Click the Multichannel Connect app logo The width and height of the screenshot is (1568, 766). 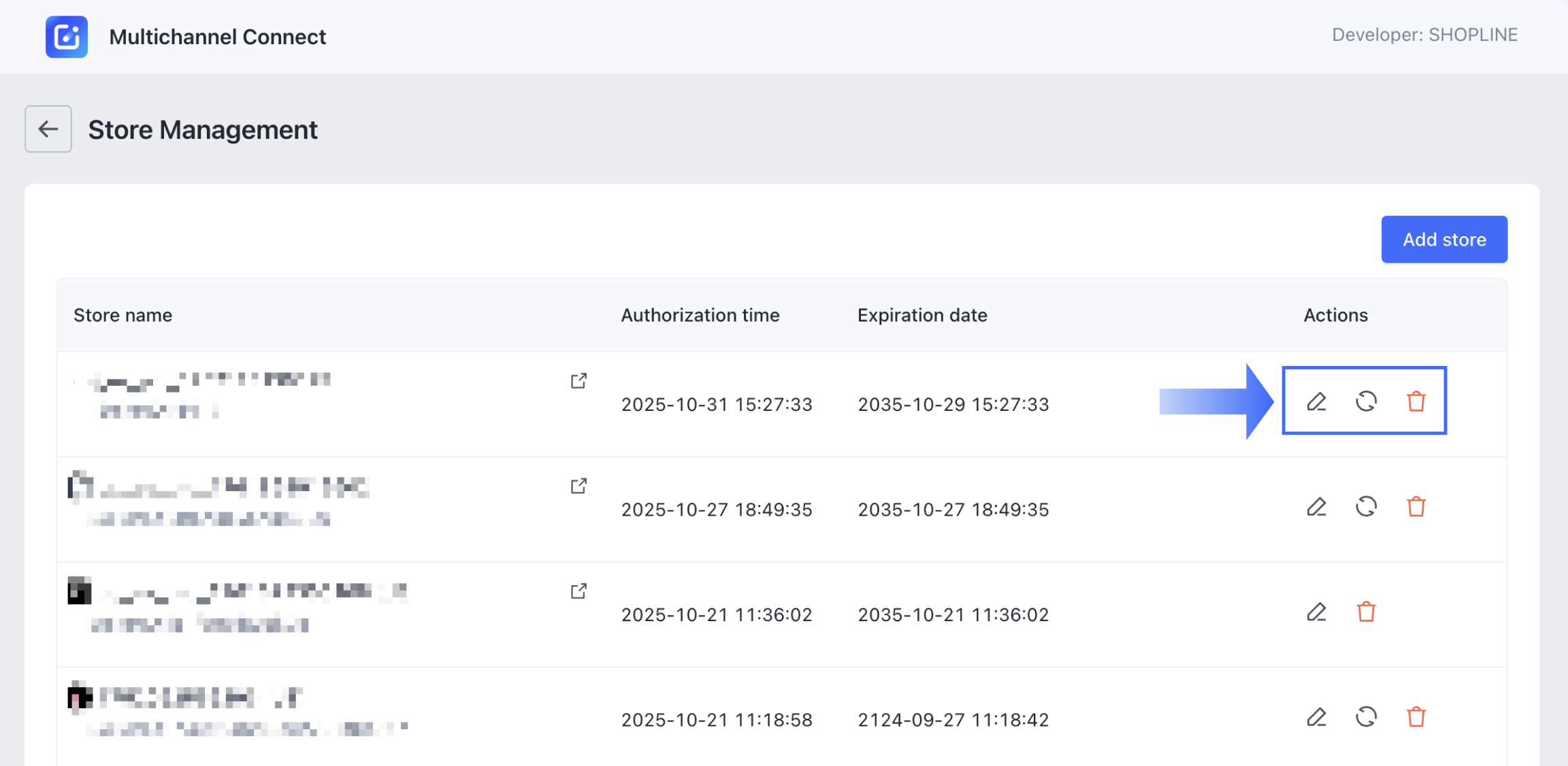[67, 37]
